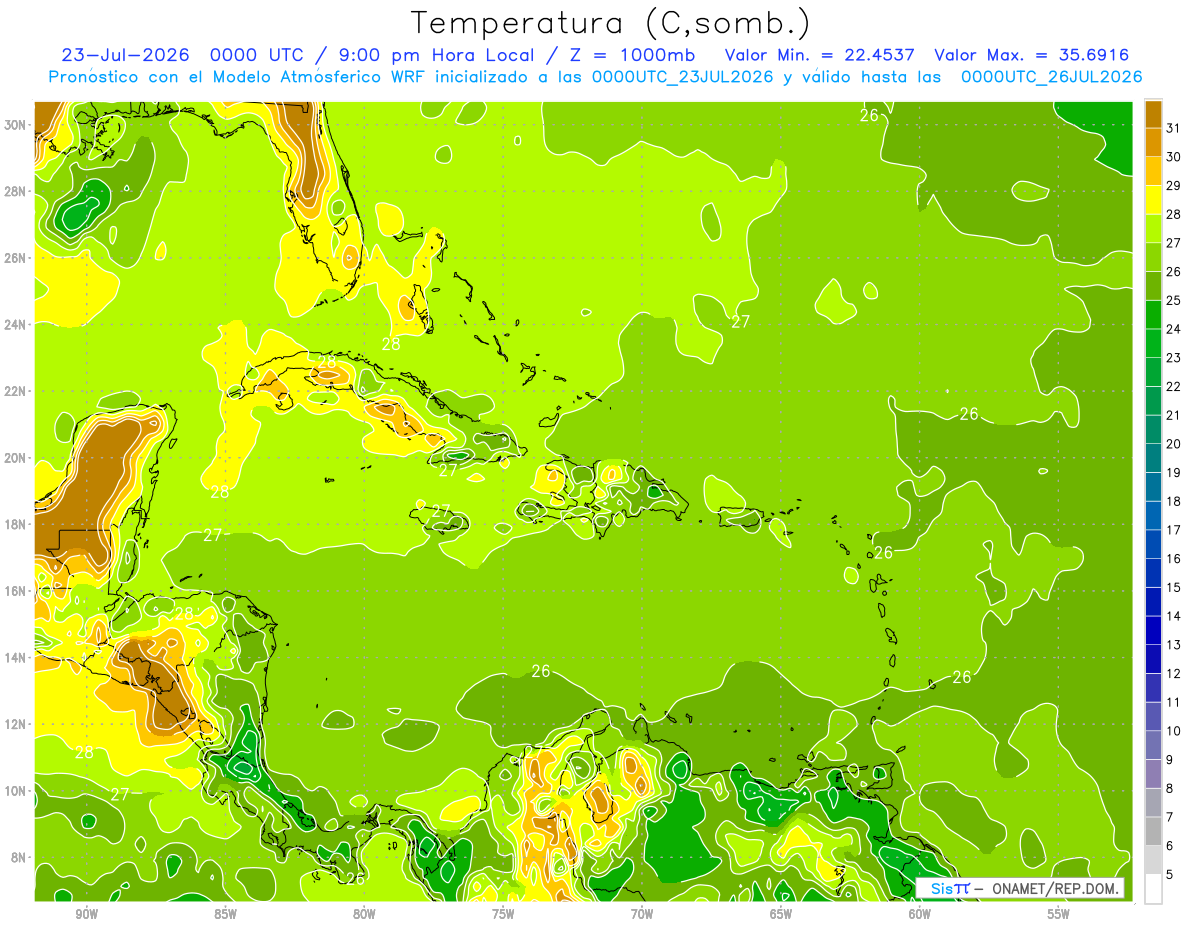Click the 10N latitude axis label
The width and height of the screenshot is (1200, 927).
point(16,790)
